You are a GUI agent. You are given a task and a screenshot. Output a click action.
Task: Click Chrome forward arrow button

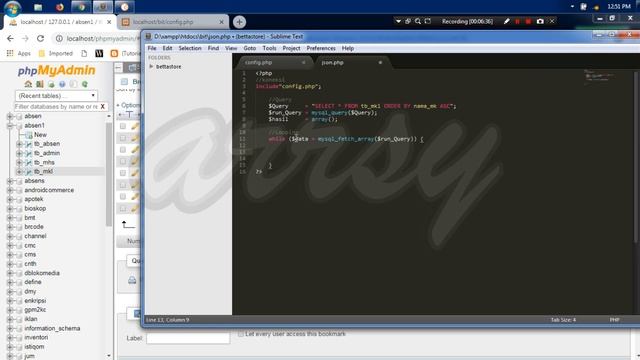[25, 38]
